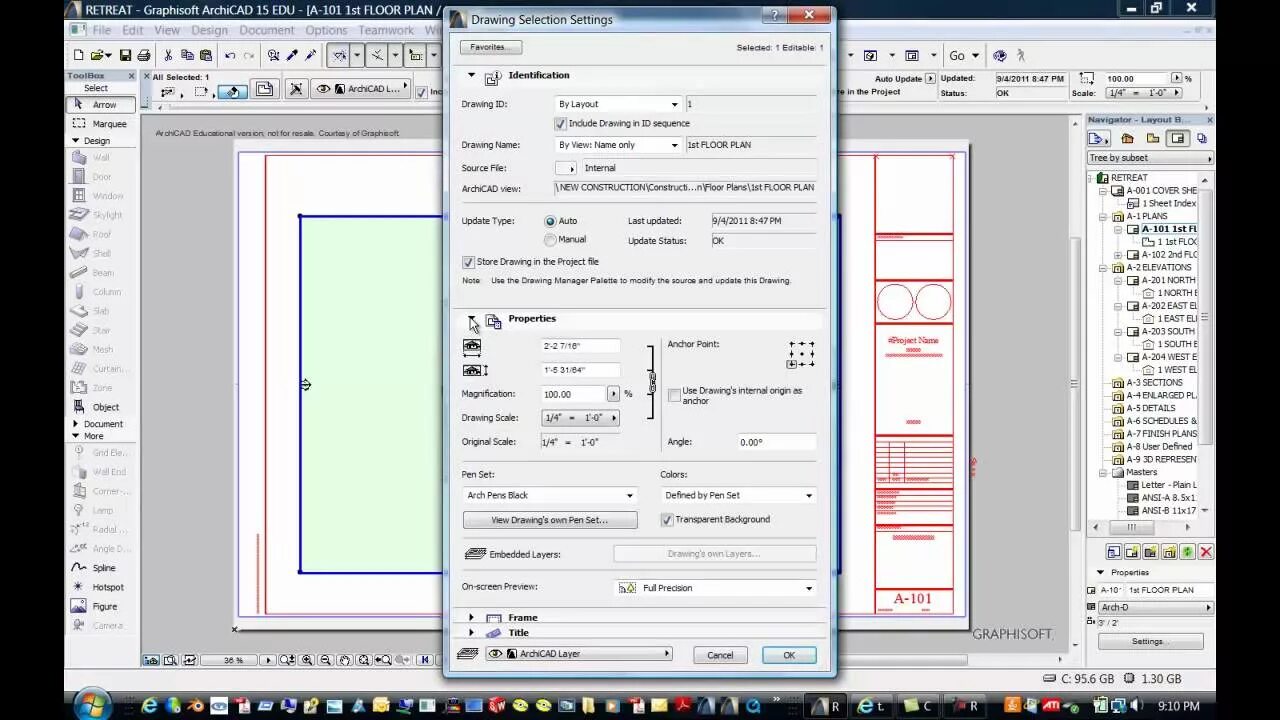Select the Door tool in ToolBox

[x=102, y=177]
